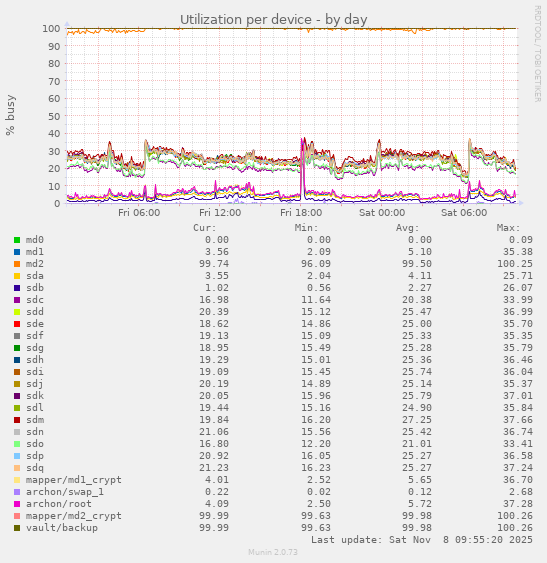Viewport: 547px width, 563px height.
Task: Click the archon/root max value 37.28
Action: point(518,504)
